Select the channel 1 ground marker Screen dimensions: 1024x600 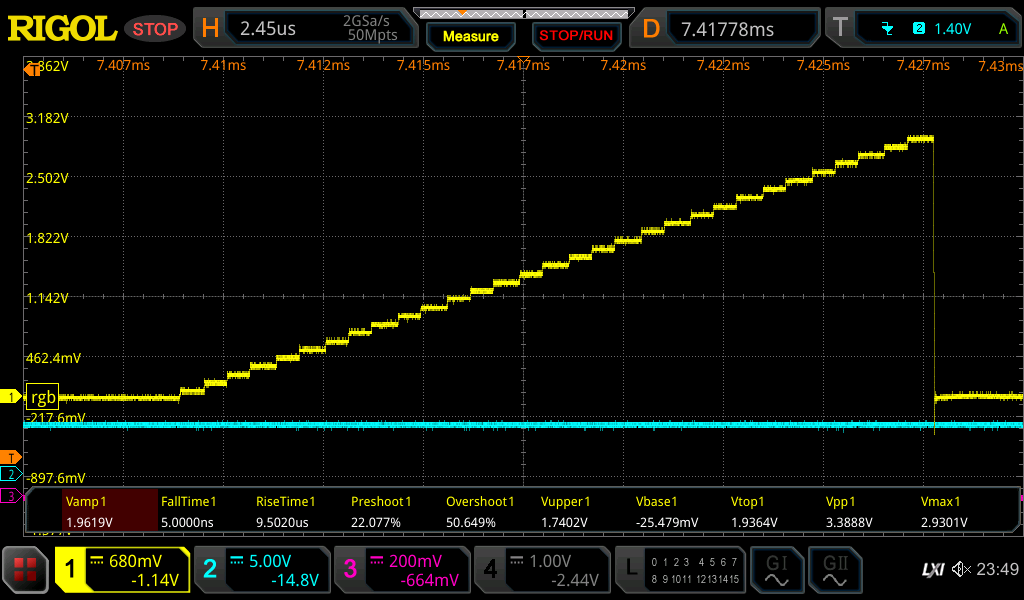[11, 396]
